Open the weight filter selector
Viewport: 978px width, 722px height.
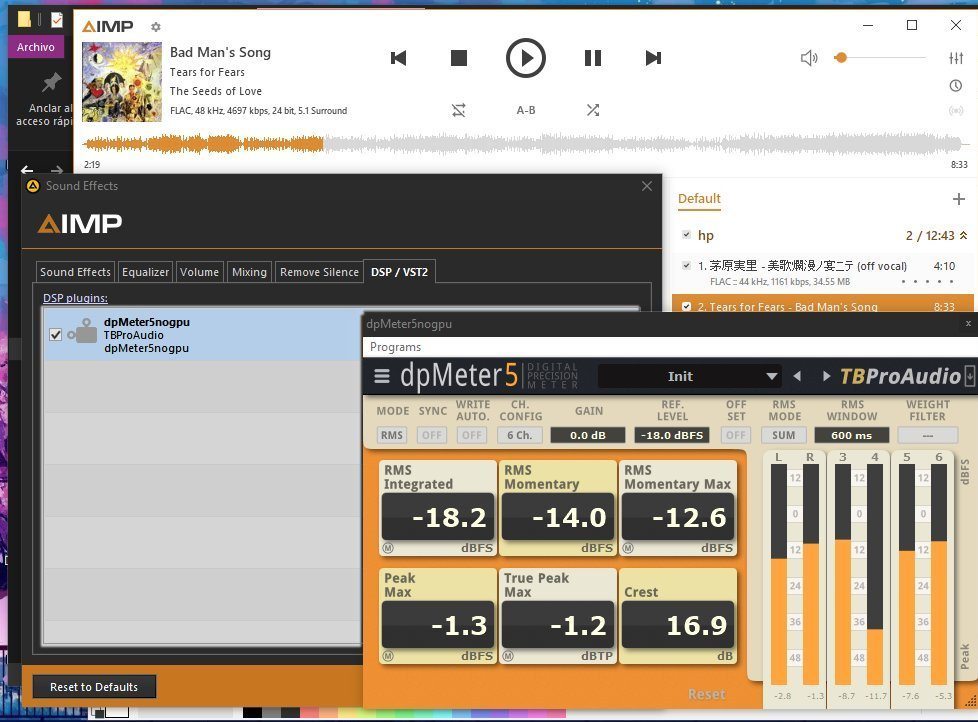[x=927, y=435]
